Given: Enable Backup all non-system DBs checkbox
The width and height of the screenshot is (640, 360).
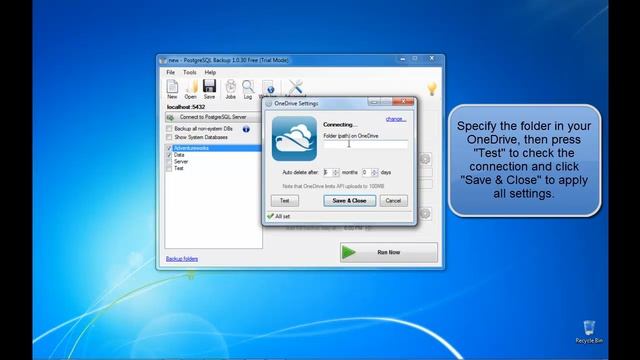Looking at the screenshot, I should pos(169,129).
